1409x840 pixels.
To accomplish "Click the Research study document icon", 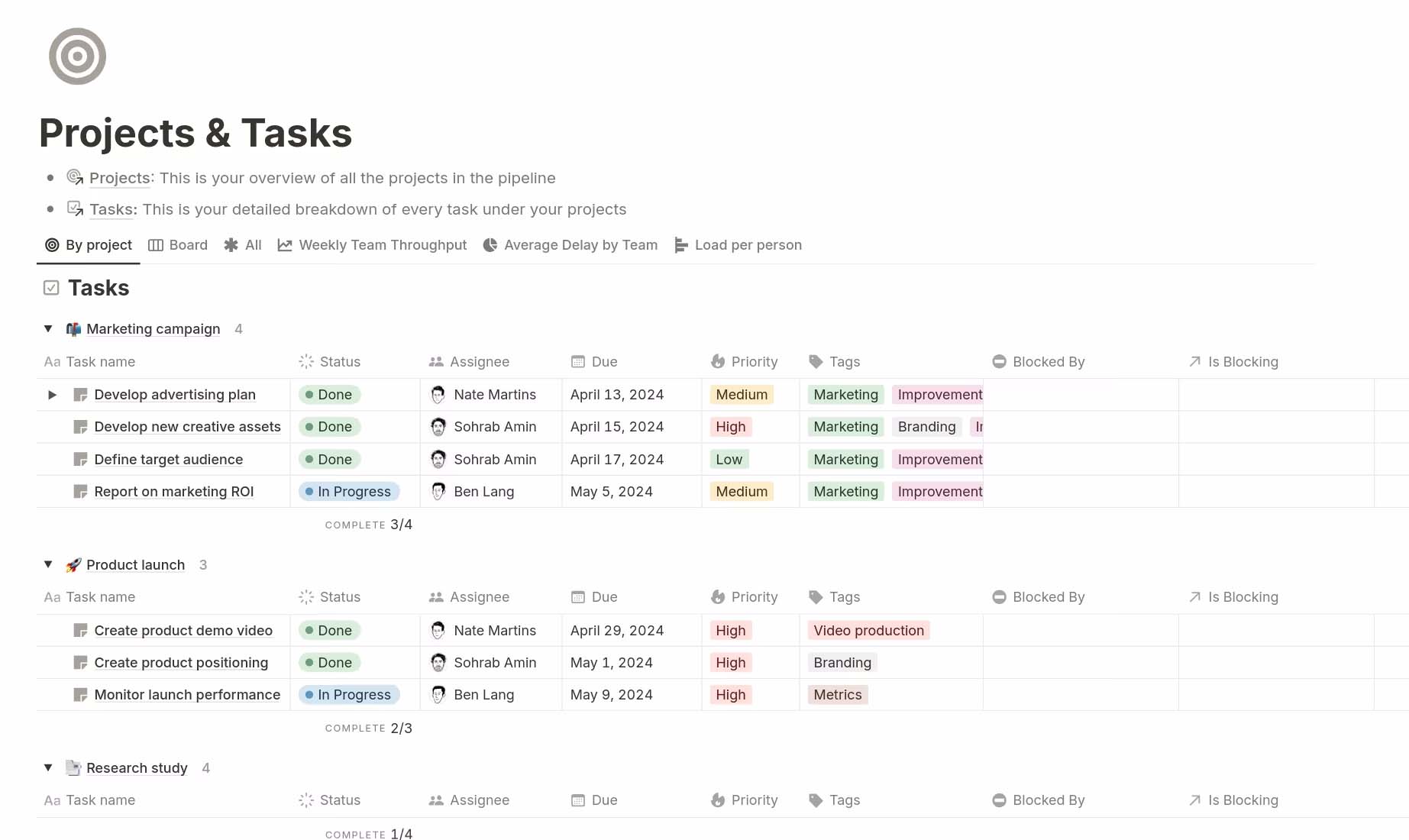I will [x=73, y=768].
